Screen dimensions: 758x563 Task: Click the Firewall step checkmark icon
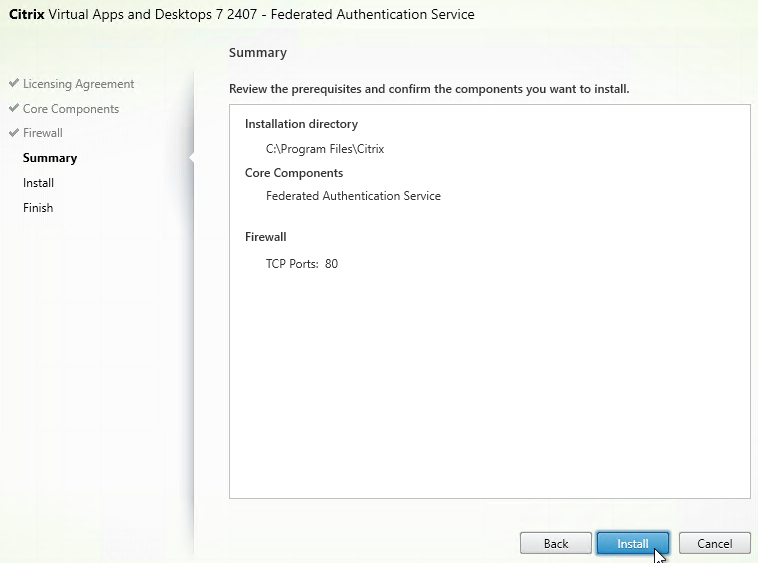(14, 133)
